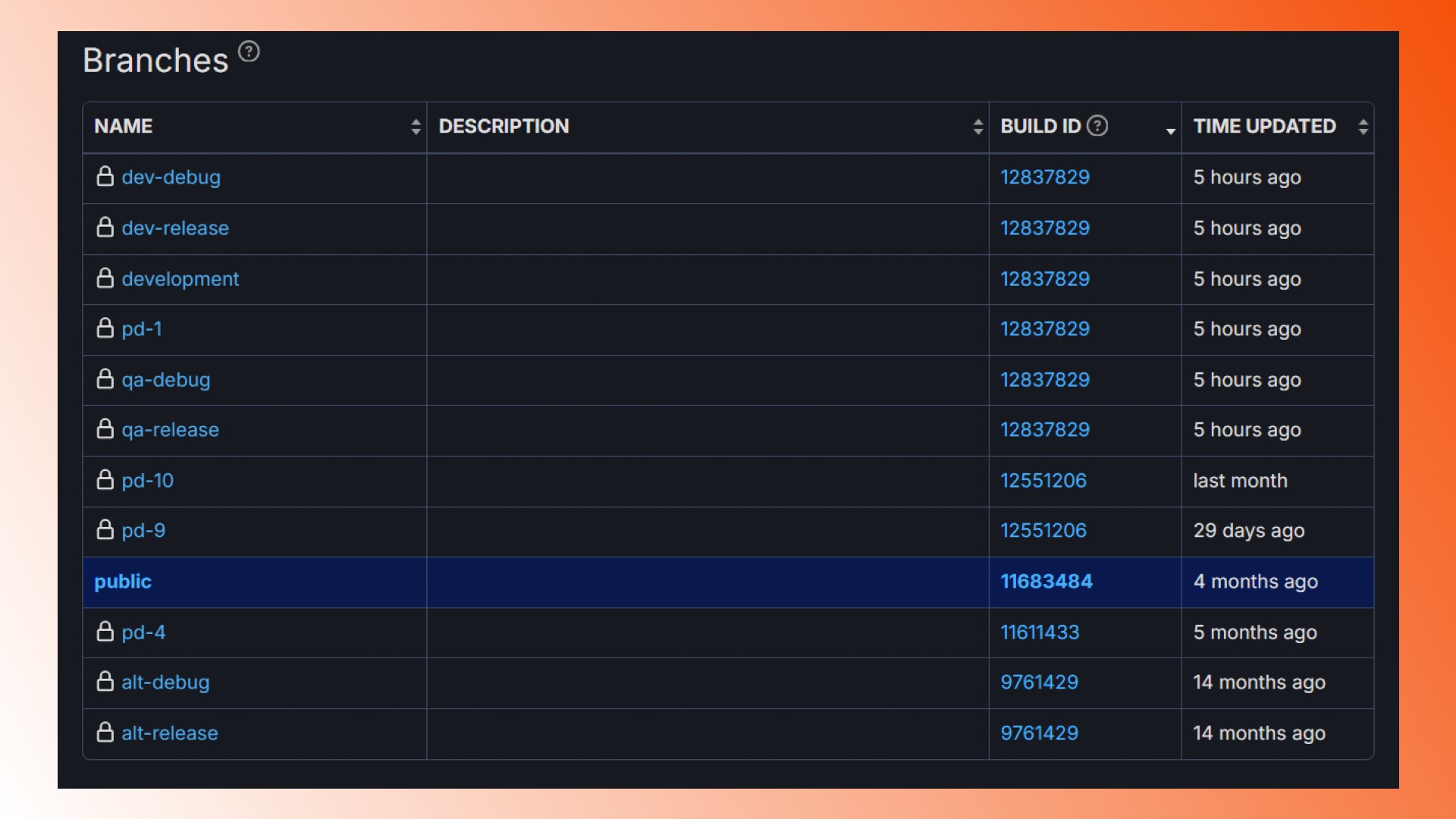Toggle BUILD ID descending sort arrow
The width and height of the screenshot is (1456, 819).
[x=1170, y=131]
